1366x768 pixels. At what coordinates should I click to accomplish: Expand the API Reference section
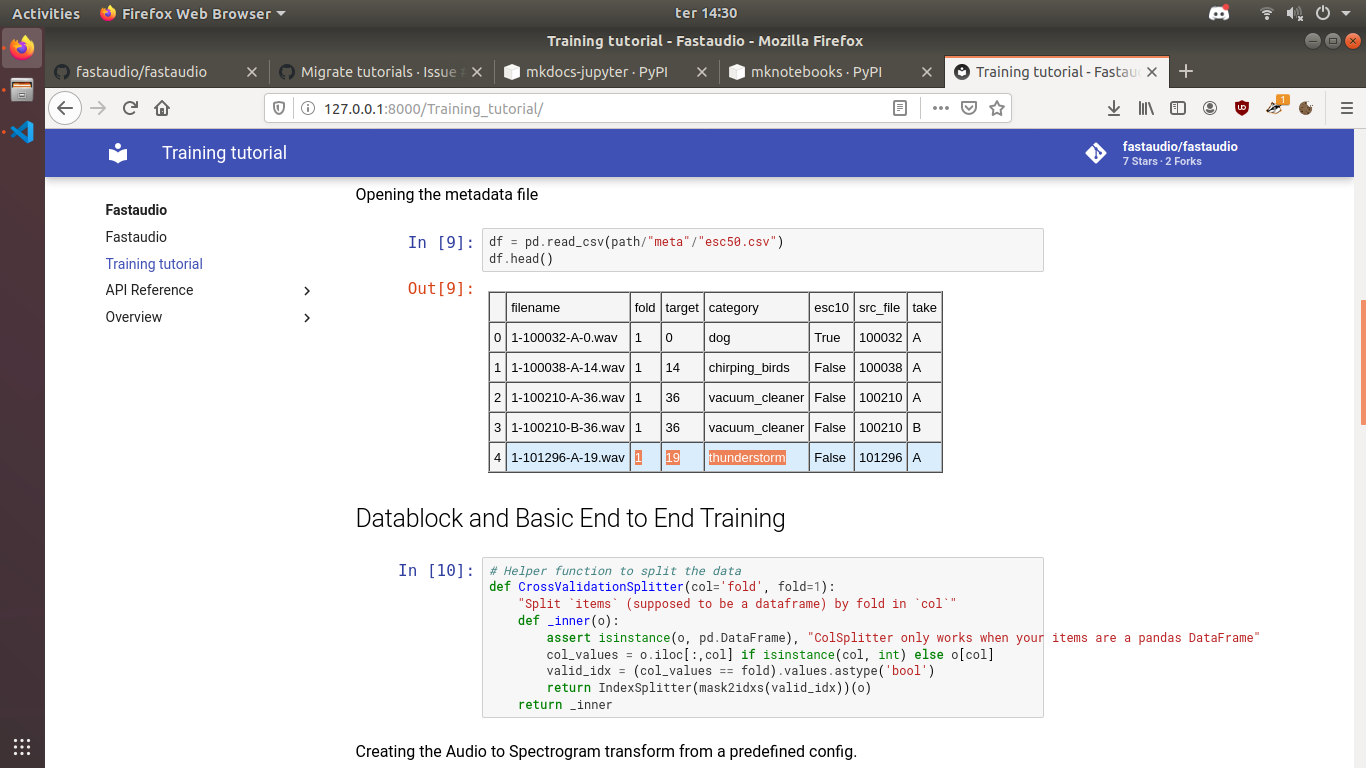307,290
